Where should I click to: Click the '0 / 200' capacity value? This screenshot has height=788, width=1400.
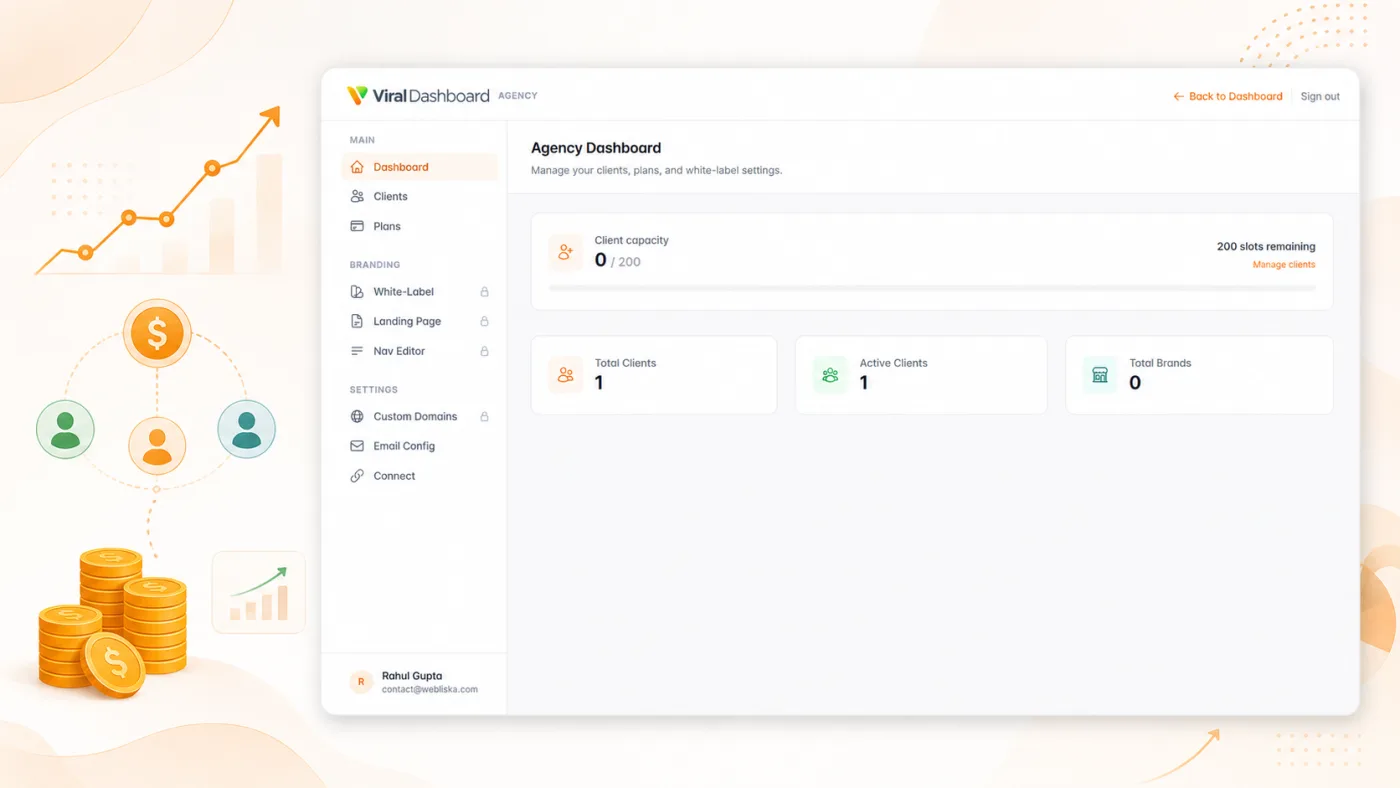pyautogui.click(x=618, y=261)
